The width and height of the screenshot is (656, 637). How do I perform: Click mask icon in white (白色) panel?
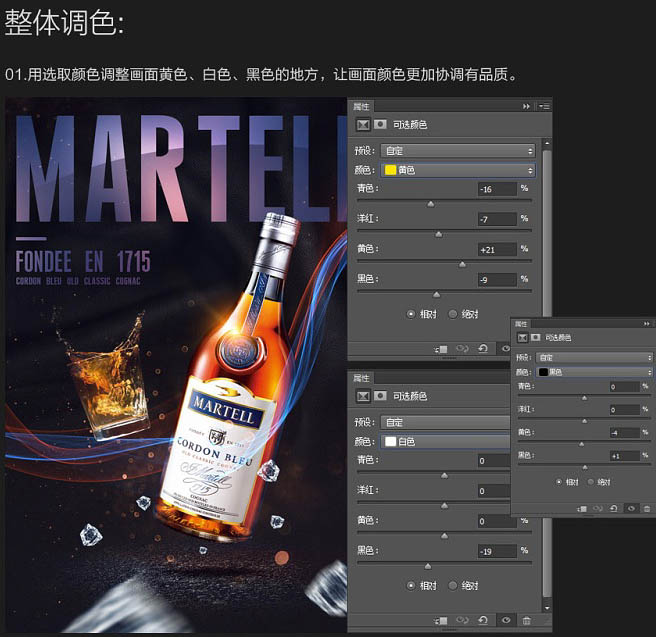pos(380,396)
